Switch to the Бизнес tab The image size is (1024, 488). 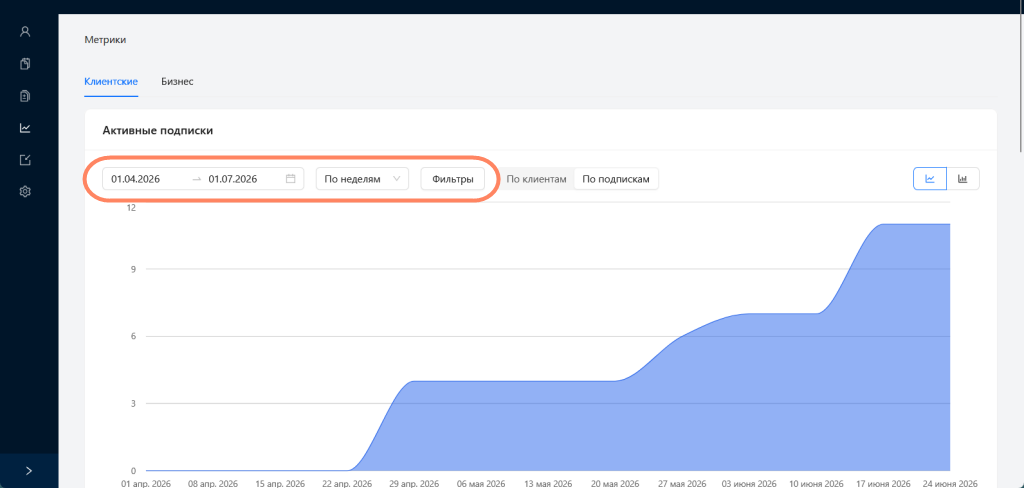[x=177, y=82]
